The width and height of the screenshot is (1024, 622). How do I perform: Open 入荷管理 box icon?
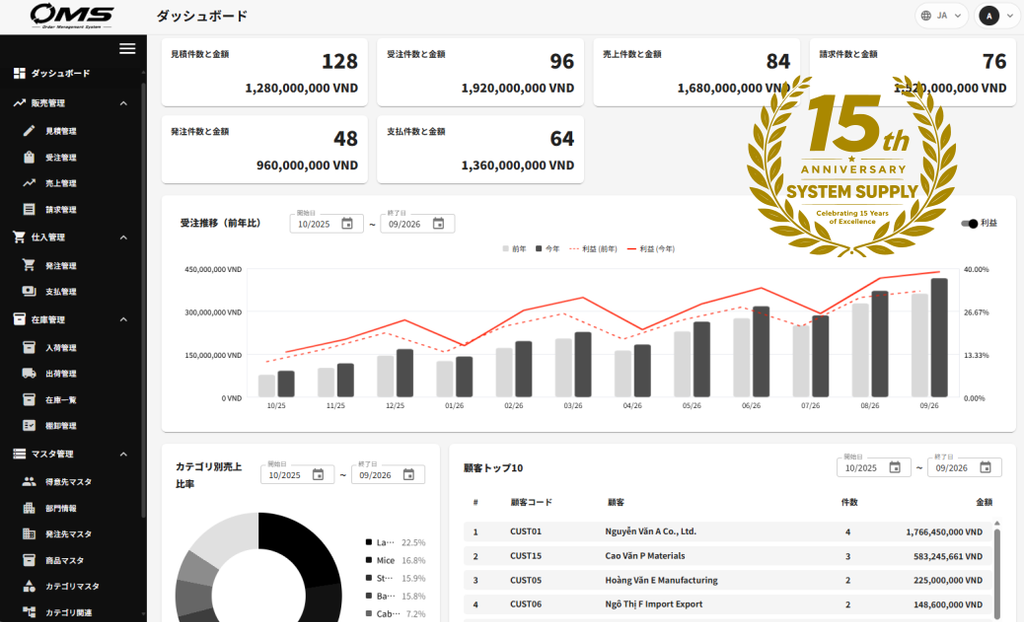click(x=29, y=348)
